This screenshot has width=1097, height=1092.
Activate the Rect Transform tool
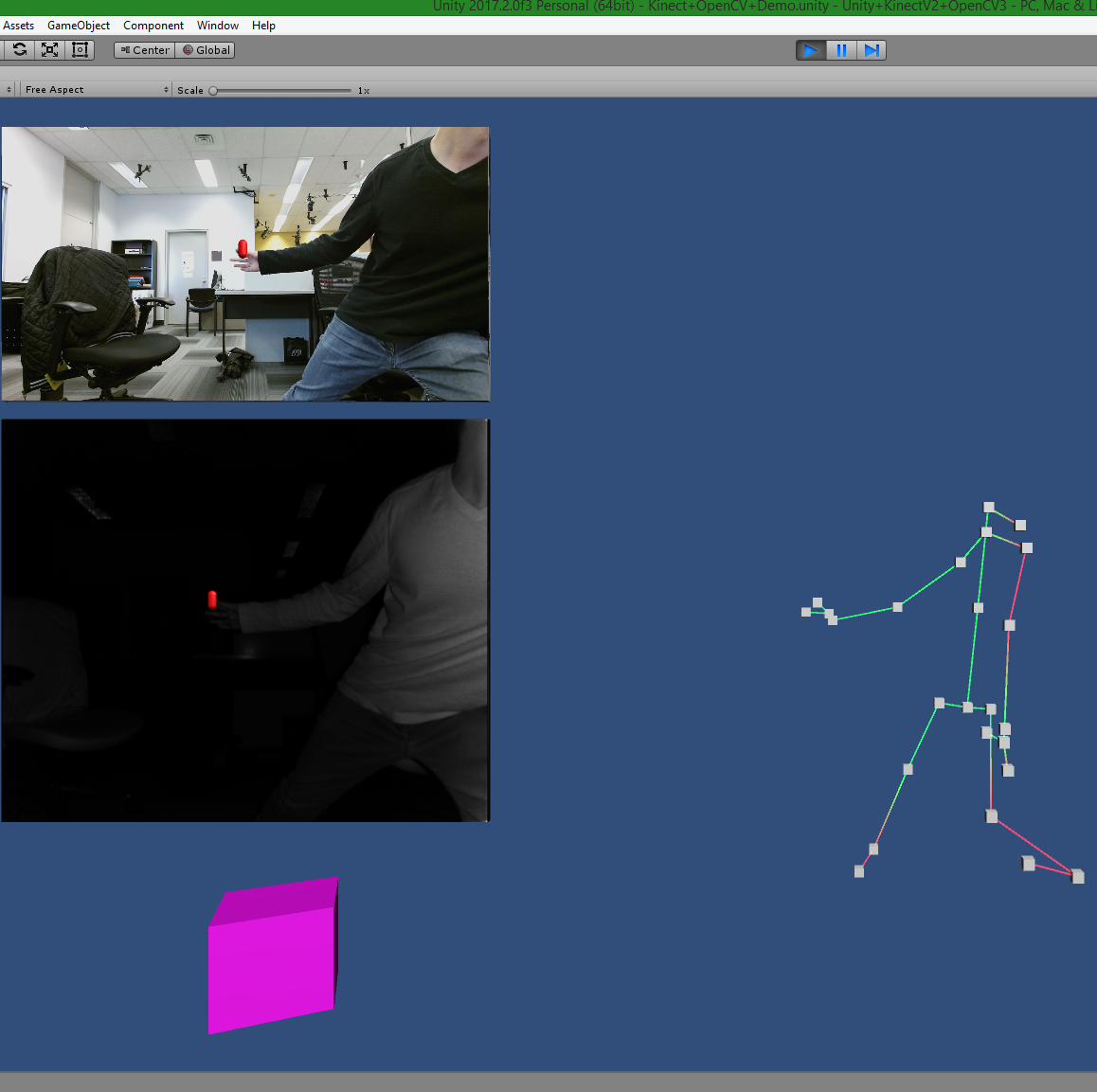tap(81, 50)
